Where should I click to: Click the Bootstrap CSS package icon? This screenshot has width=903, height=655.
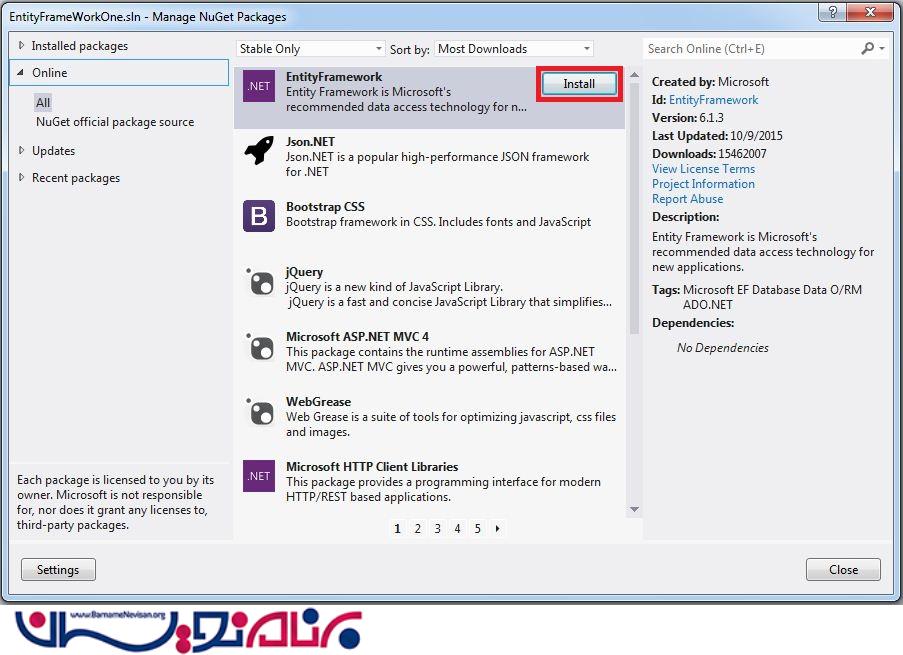pyautogui.click(x=259, y=216)
